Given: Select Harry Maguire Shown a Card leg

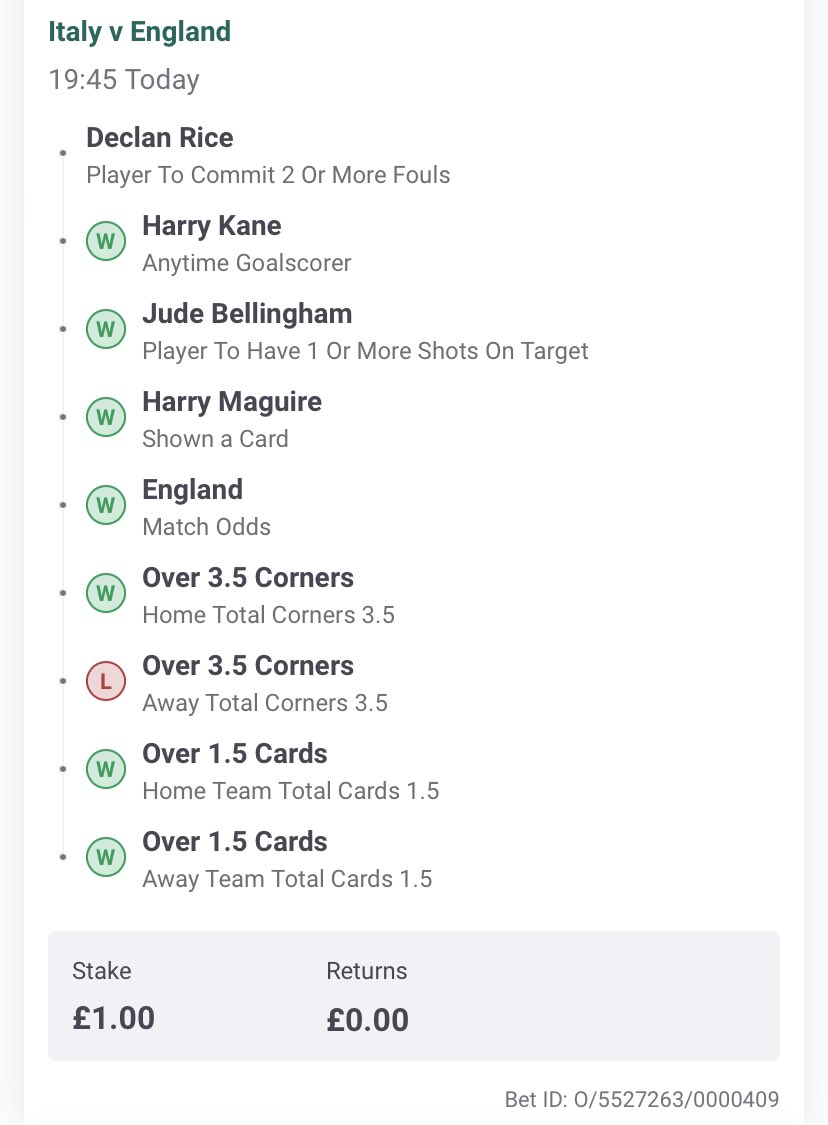Looking at the screenshot, I should click(232, 420).
